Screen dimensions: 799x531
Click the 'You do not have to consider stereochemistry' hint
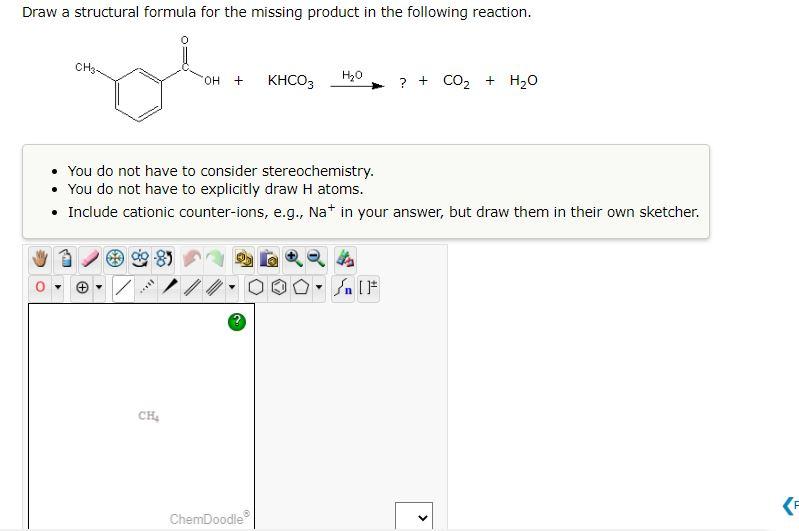click(221, 171)
